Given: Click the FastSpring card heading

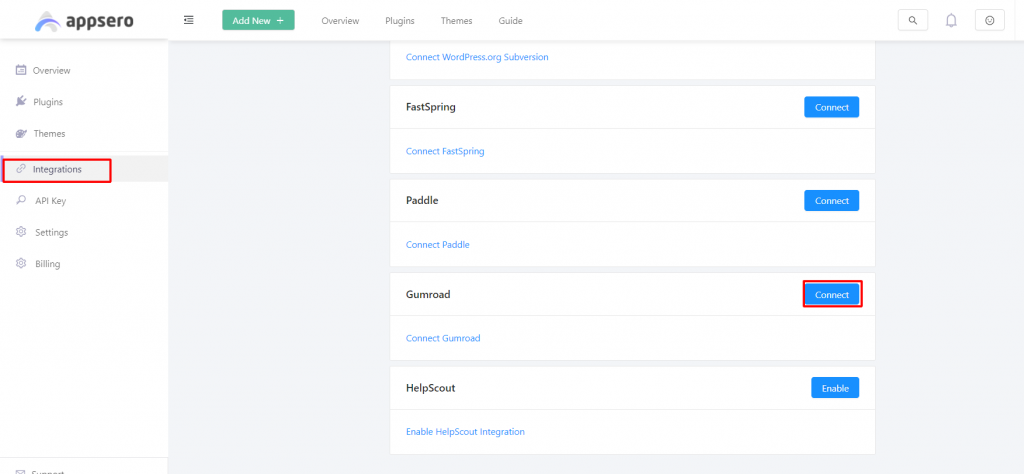Looking at the screenshot, I should (x=431, y=107).
